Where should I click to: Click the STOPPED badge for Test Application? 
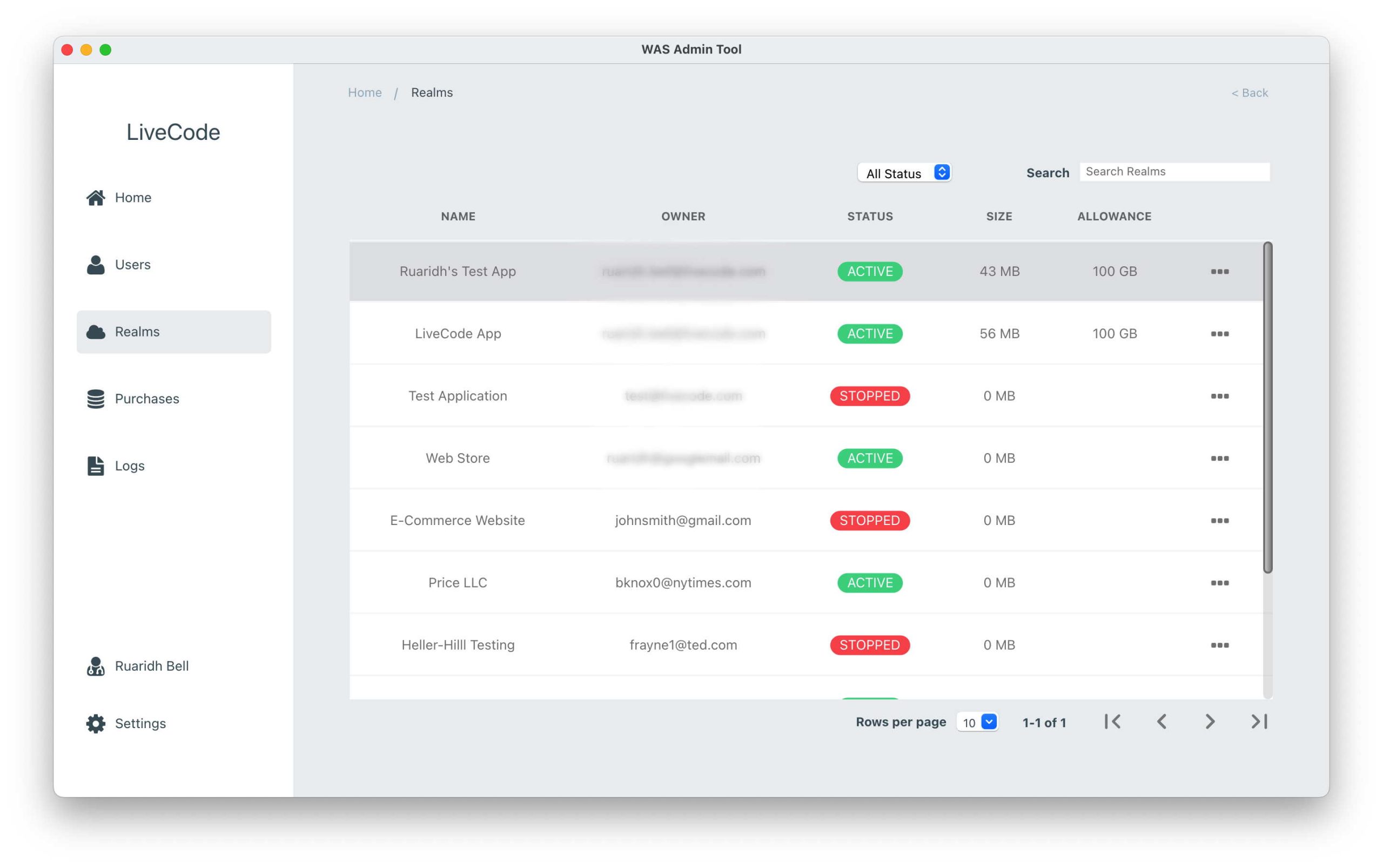[869, 396]
